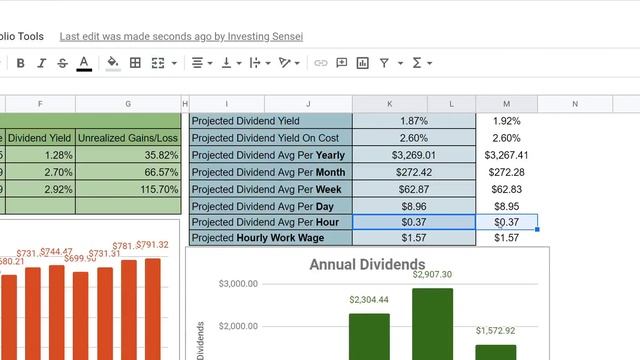Click the text rotation icon
Image resolution: width=640 pixels, height=360 pixels.
click(284, 63)
